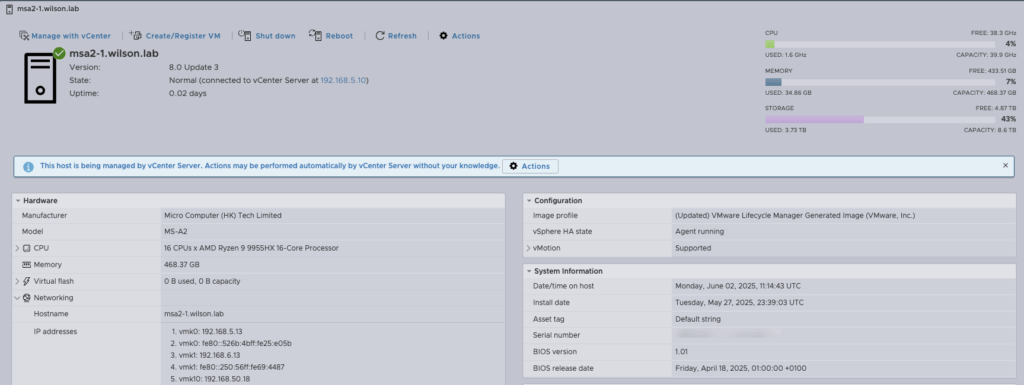Collapse the System Information panel
Viewport: 1024px width, 385px height.
(x=529, y=271)
